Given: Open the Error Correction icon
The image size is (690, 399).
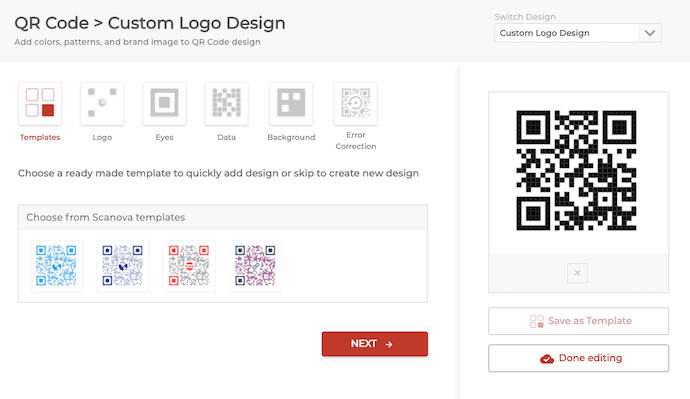Looking at the screenshot, I should click(356, 103).
